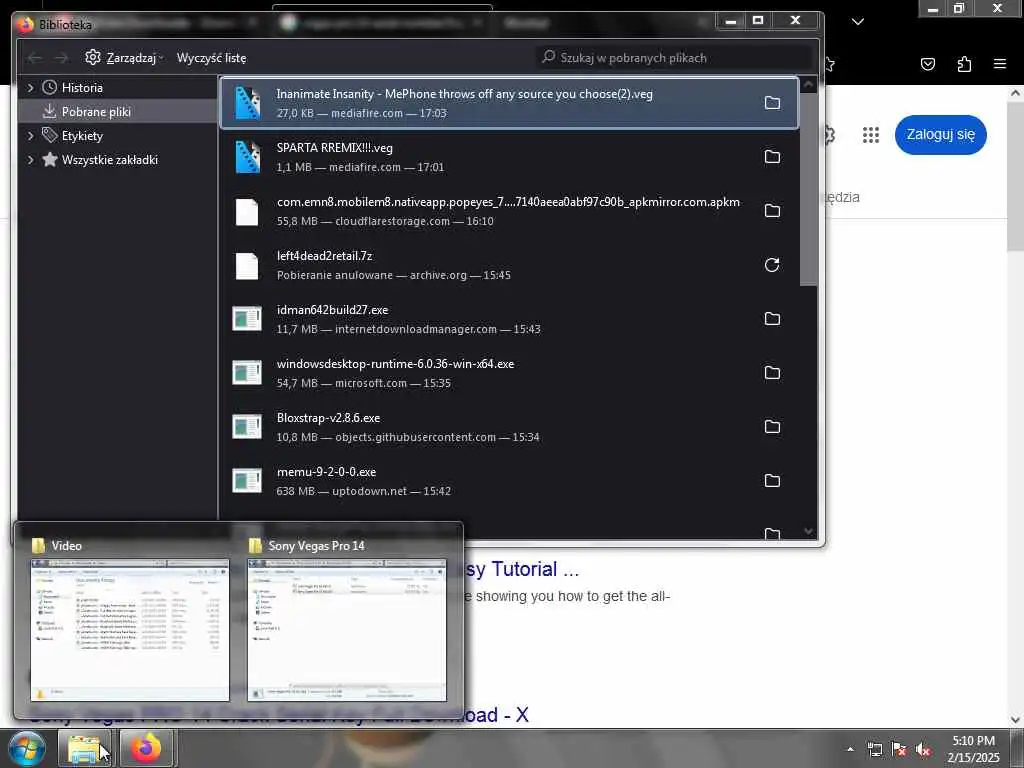Image resolution: width=1024 pixels, height=768 pixels.
Task: Click the Library forward arrow
Action: tap(61, 58)
